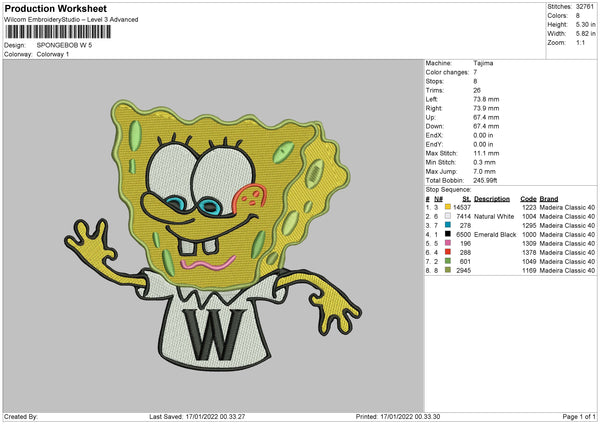Click the Natural White thread color swatch

tap(448, 216)
